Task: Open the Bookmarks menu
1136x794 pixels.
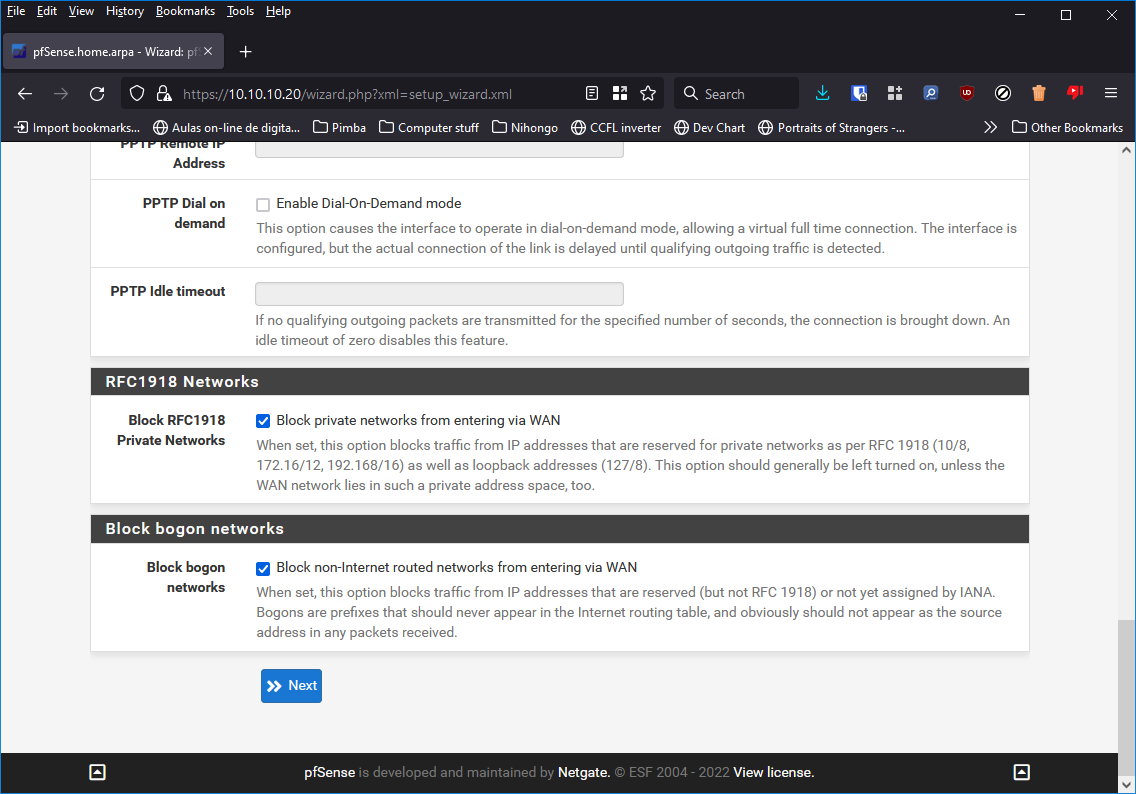Action: [185, 11]
